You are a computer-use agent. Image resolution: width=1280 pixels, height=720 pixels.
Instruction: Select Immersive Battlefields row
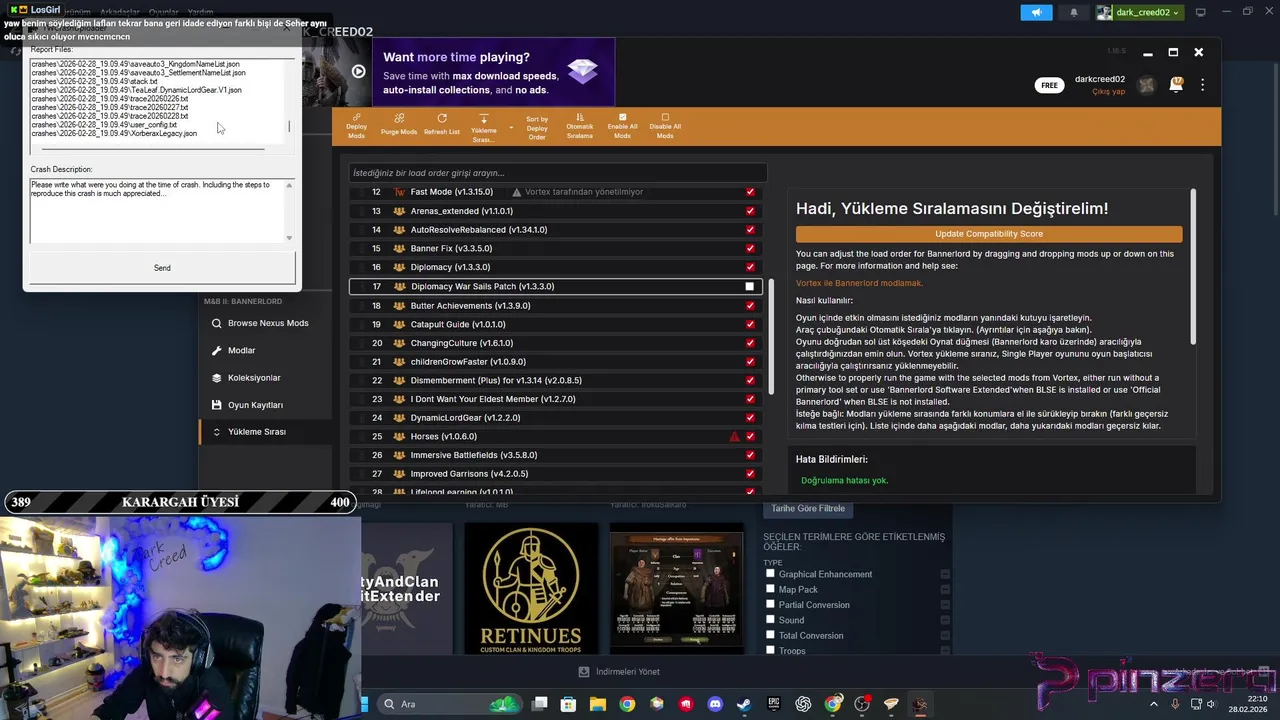555,455
